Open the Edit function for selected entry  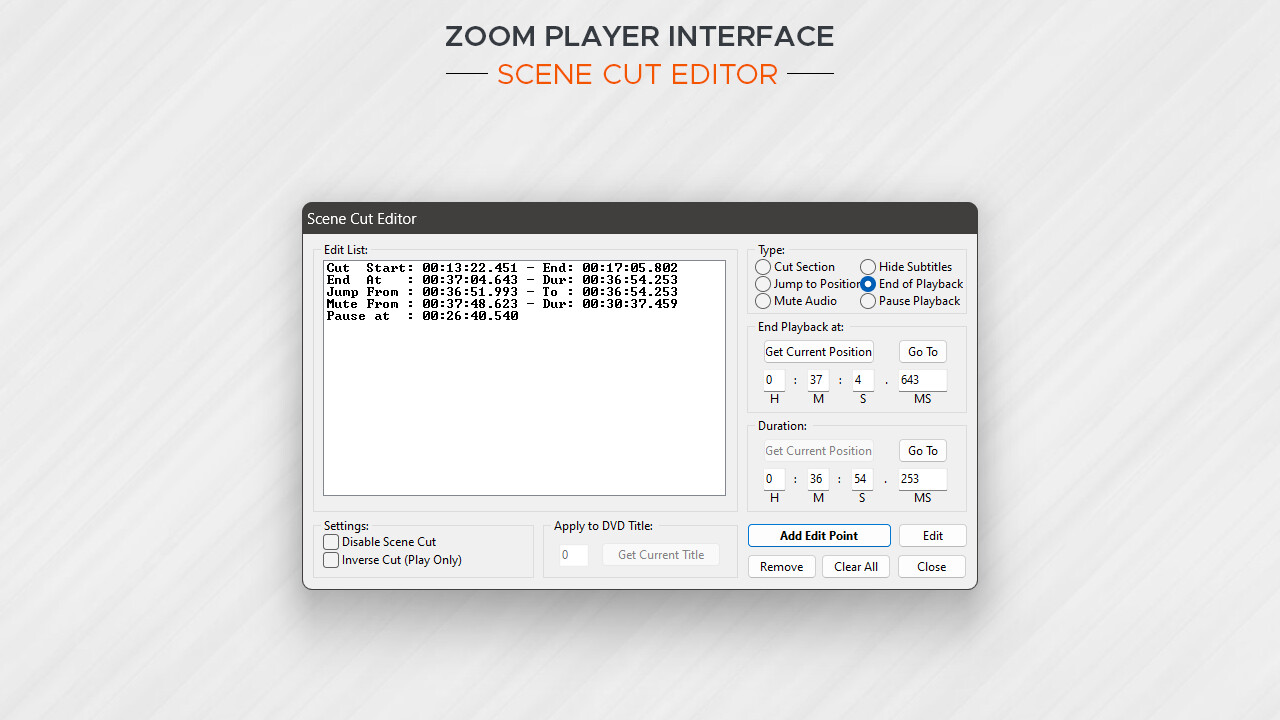(x=931, y=535)
